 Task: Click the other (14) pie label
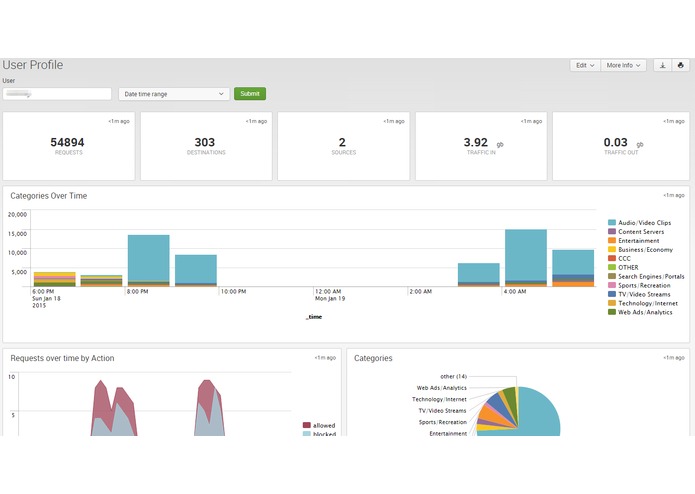[x=453, y=376]
